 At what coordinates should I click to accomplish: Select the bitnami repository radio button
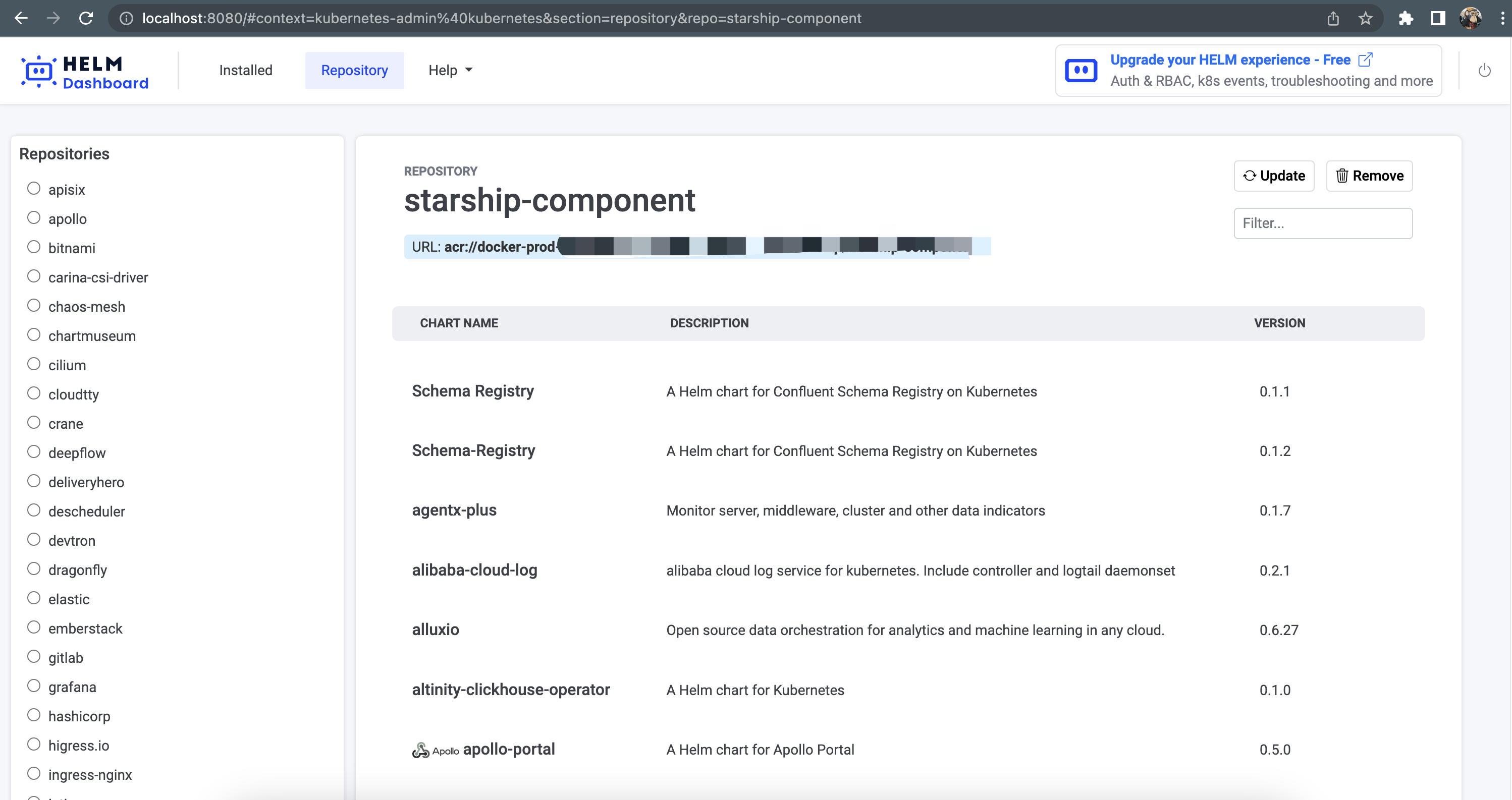(x=33, y=246)
